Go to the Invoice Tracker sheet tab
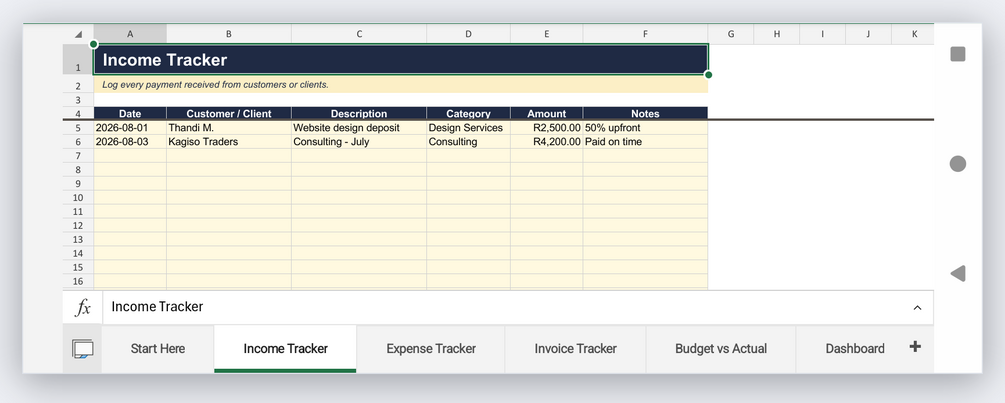This screenshot has height=403, width=1005. (x=576, y=349)
